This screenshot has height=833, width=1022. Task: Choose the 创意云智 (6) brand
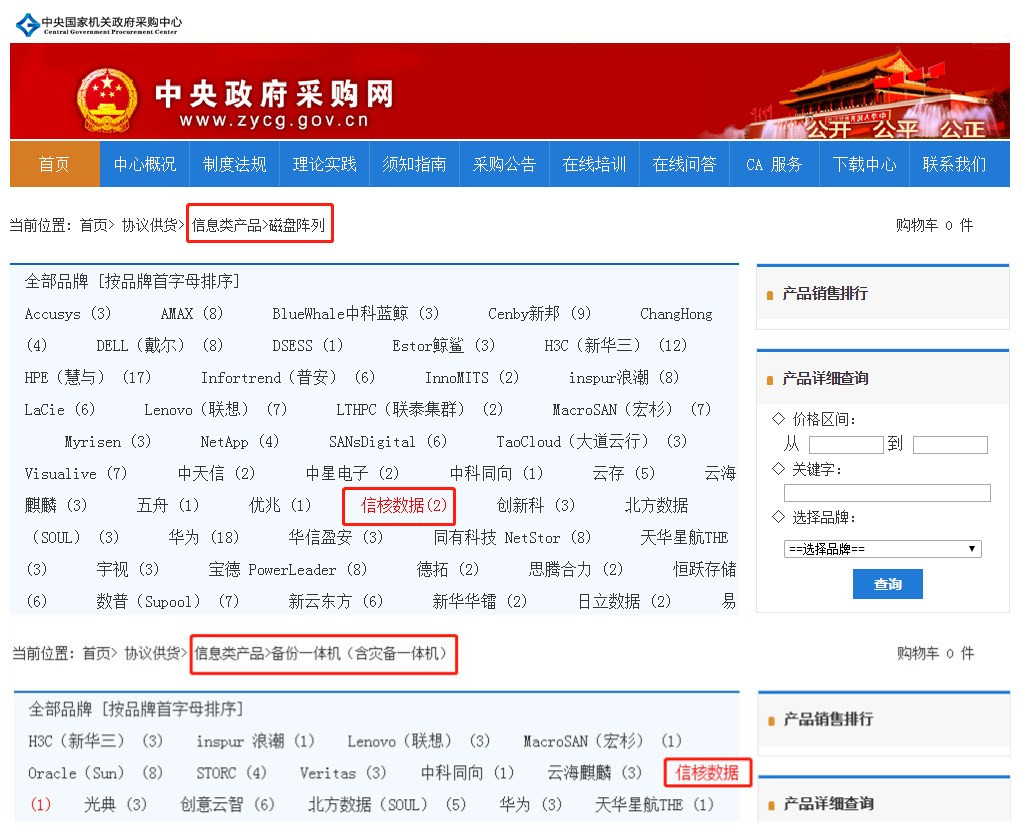(227, 805)
